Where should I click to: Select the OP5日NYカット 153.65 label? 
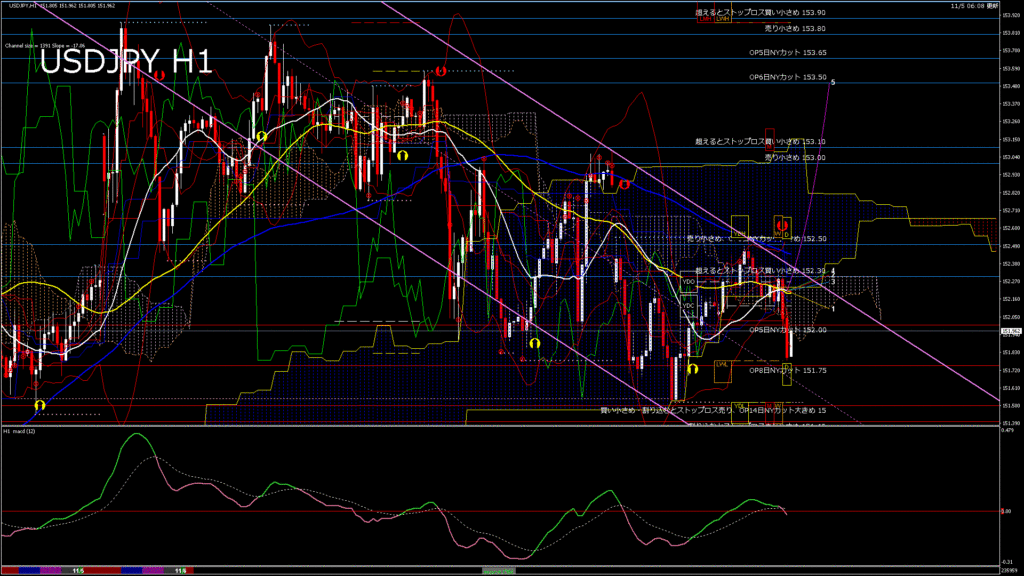coord(788,52)
